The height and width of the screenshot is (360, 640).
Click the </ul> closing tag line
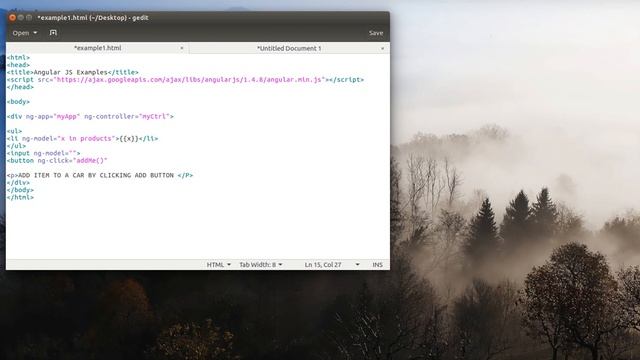click(x=16, y=146)
